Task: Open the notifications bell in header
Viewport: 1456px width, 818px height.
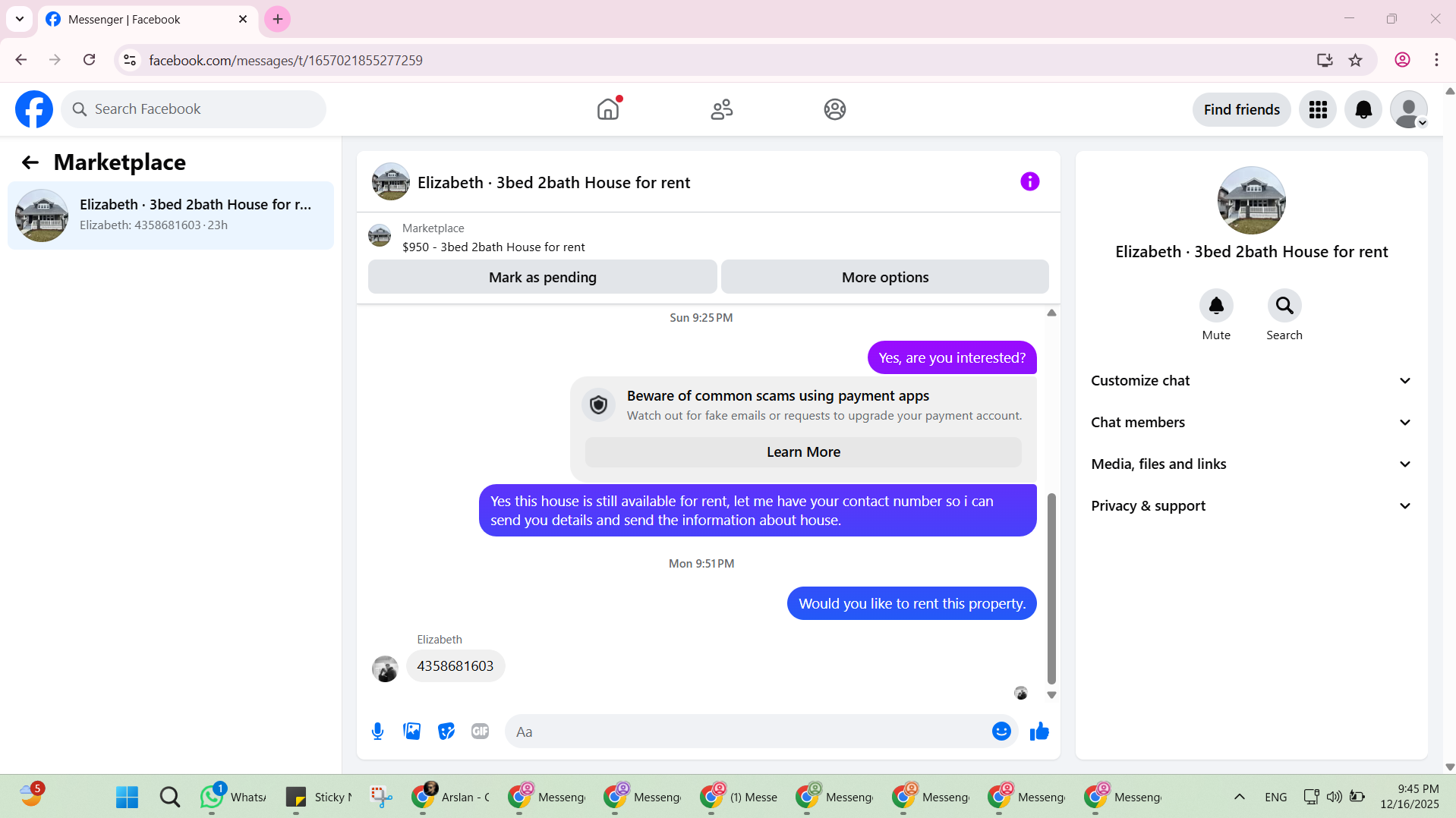Action: (1363, 110)
